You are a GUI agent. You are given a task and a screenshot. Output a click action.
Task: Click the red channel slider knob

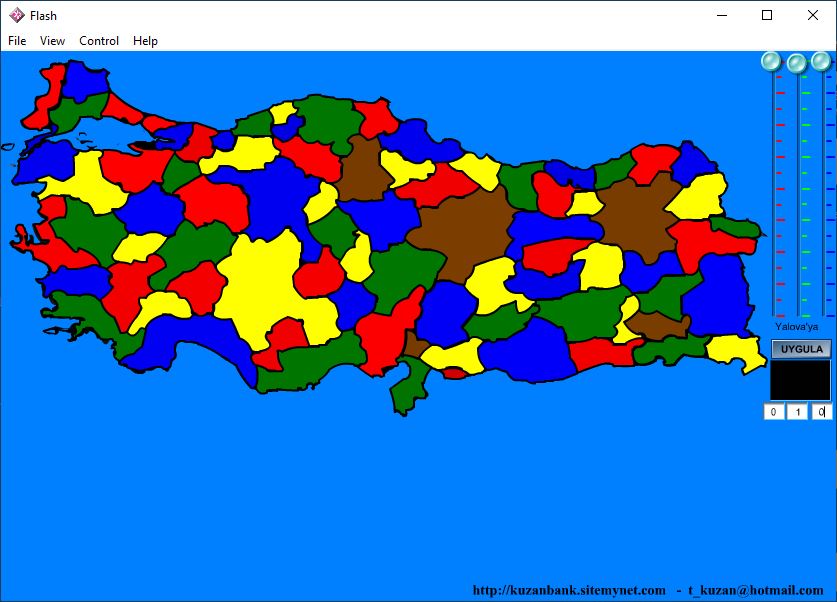pos(771,62)
